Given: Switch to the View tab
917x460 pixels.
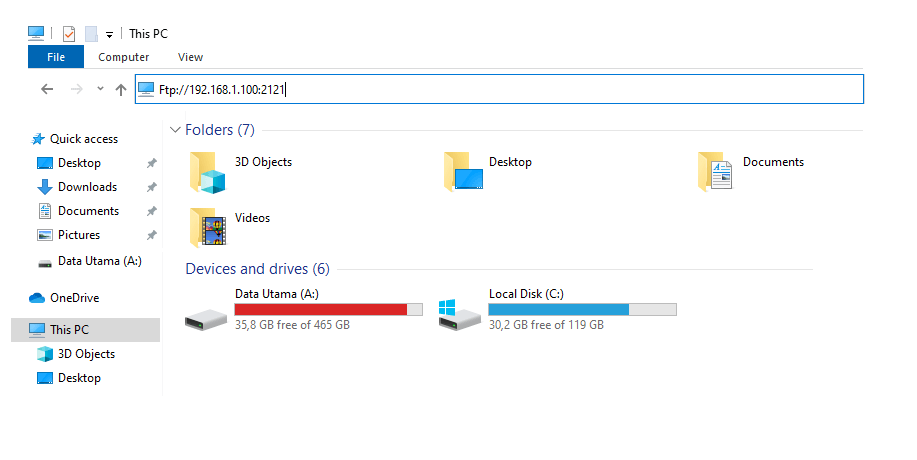Looking at the screenshot, I should click(x=190, y=57).
